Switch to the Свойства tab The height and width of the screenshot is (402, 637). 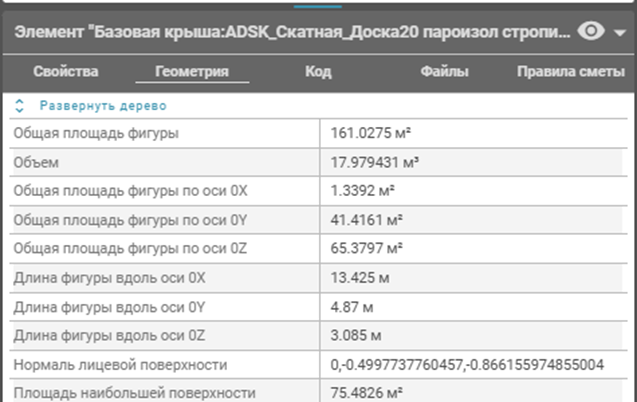(x=66, y=71)
